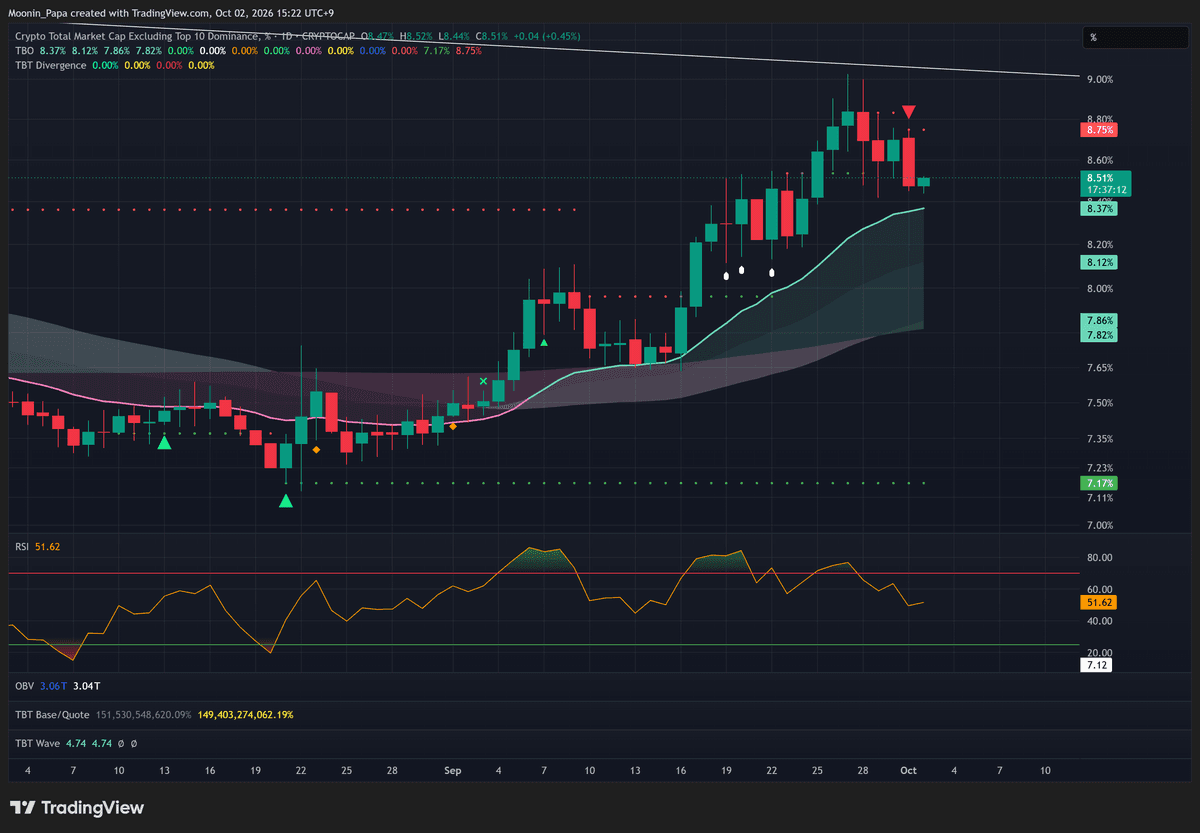Click the white 7.12 axis label
1200x833 pixels.
pyautogui.click(x=1097, y=664)
